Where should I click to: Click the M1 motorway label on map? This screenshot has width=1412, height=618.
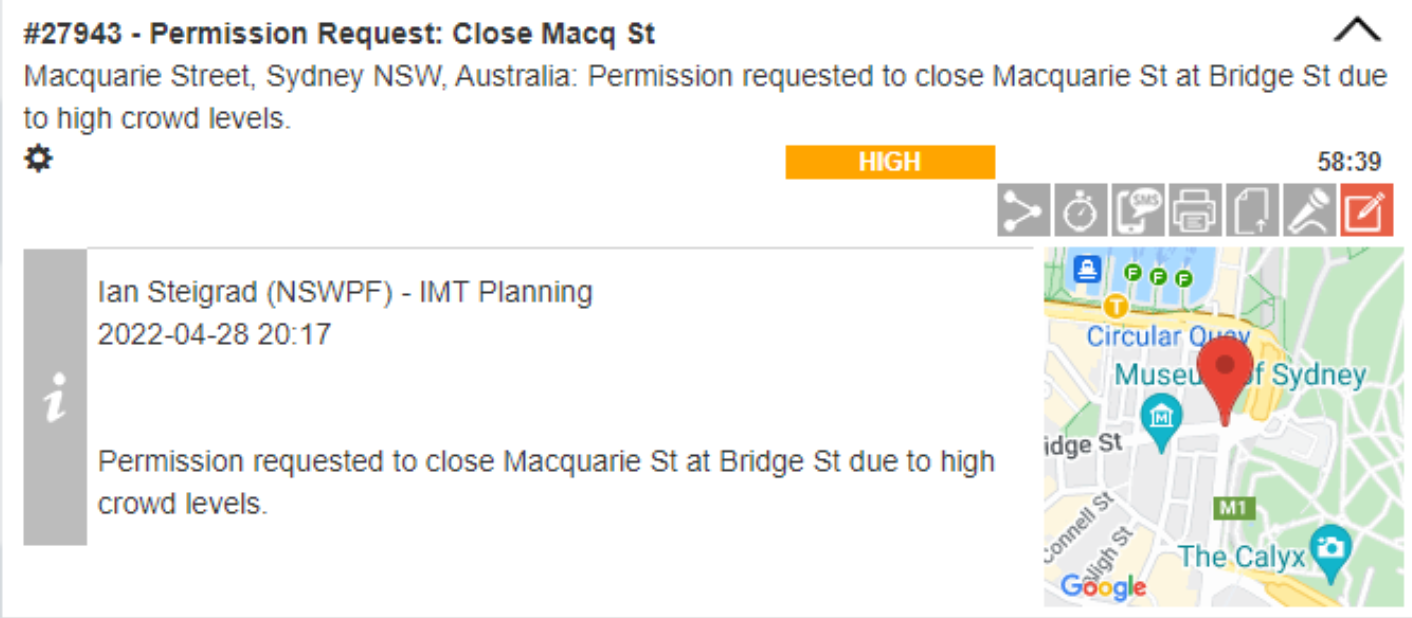coord(1233,508)
